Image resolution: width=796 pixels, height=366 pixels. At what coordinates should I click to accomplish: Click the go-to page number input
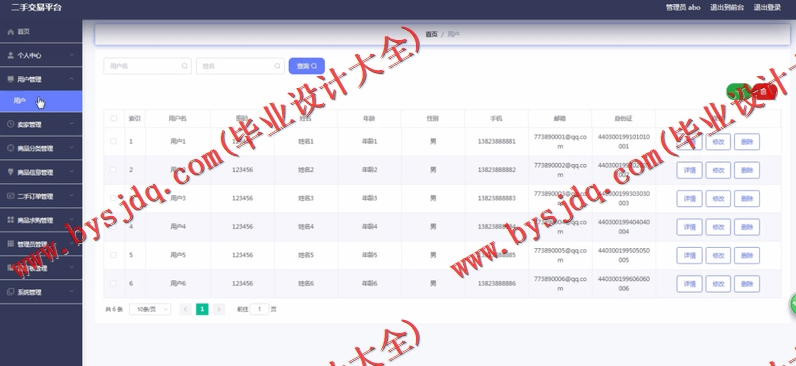pyautogui.click(x=259, y=309)
